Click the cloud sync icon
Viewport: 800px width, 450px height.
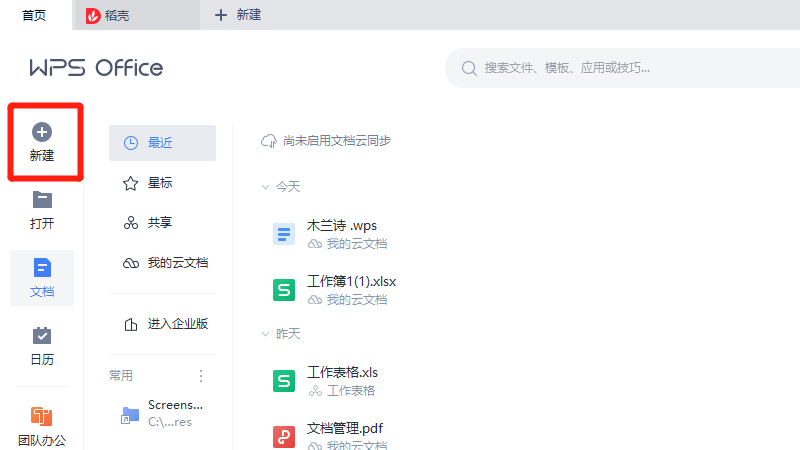(x=268, y=141)
